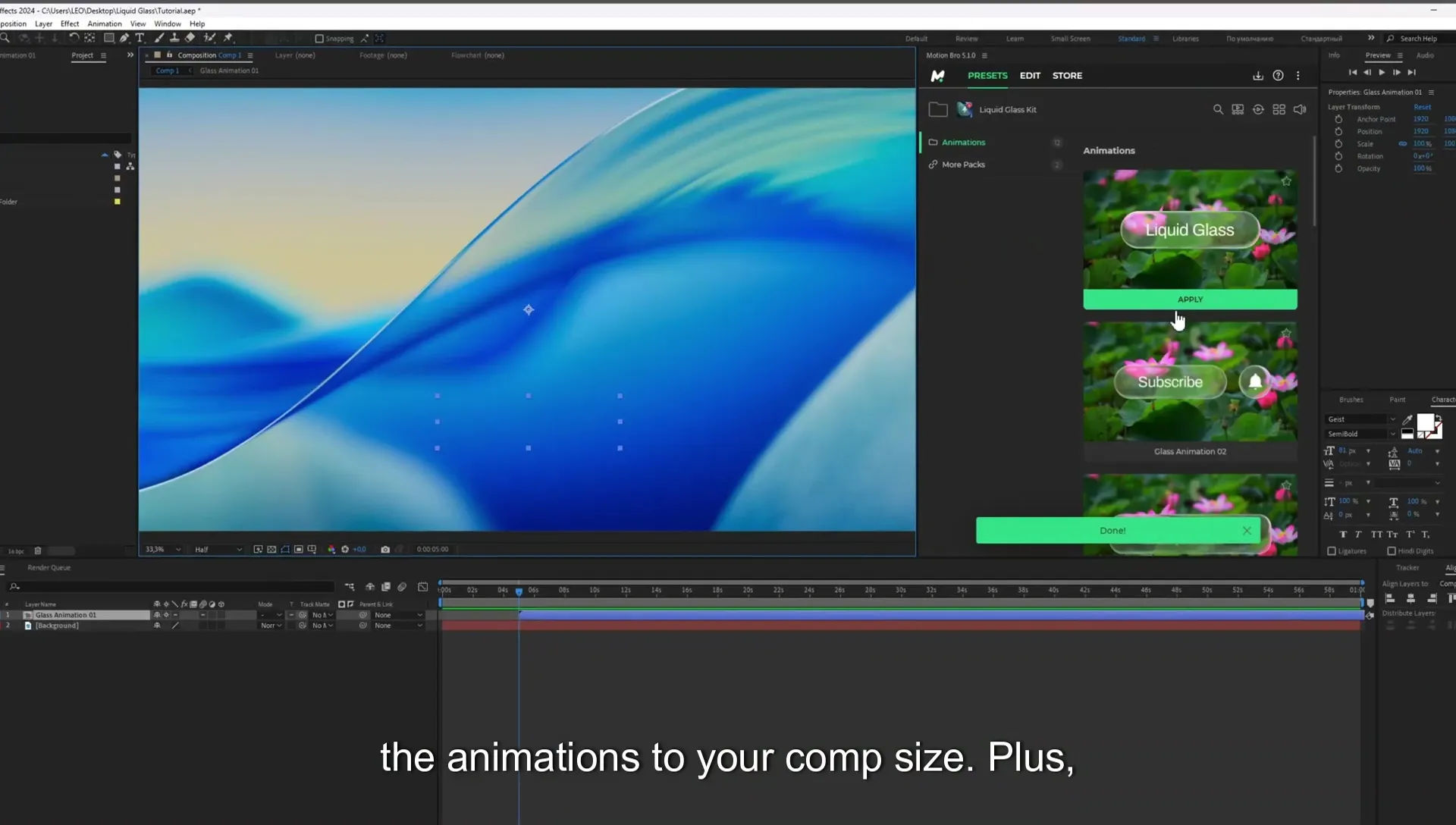Image resolution: width=1456 pixels, height=825 pixels.
Task: Select the Type tool in toolbar
Action: pyautogui.click(x=140, y=38)
